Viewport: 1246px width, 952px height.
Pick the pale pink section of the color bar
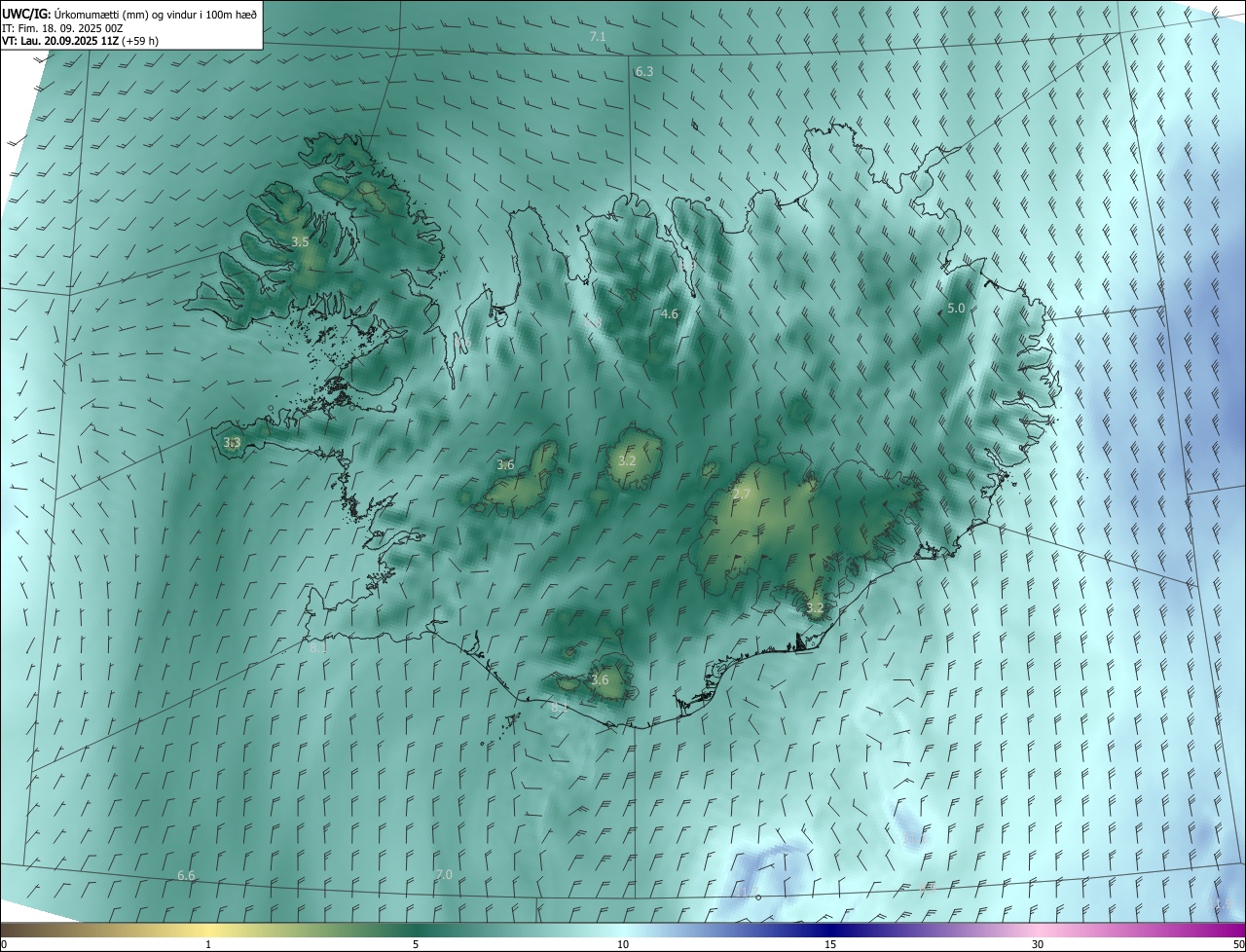click(1038, 930)
